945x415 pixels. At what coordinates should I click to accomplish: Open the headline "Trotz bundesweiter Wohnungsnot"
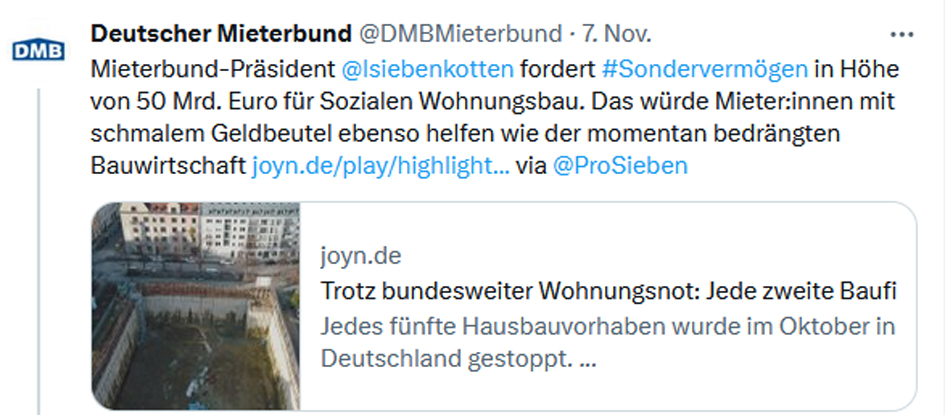pyautogui.click(x=608, y=291)
